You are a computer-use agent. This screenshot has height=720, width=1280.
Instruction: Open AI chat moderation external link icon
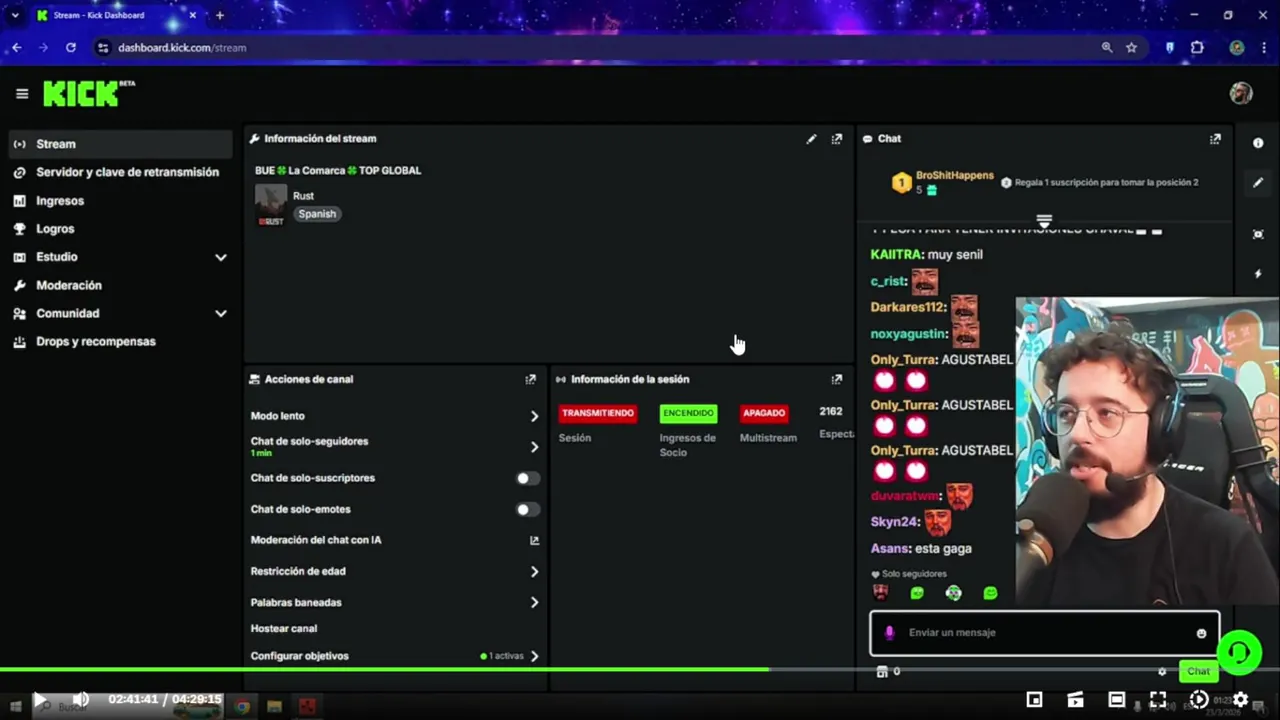pos(534,540)
